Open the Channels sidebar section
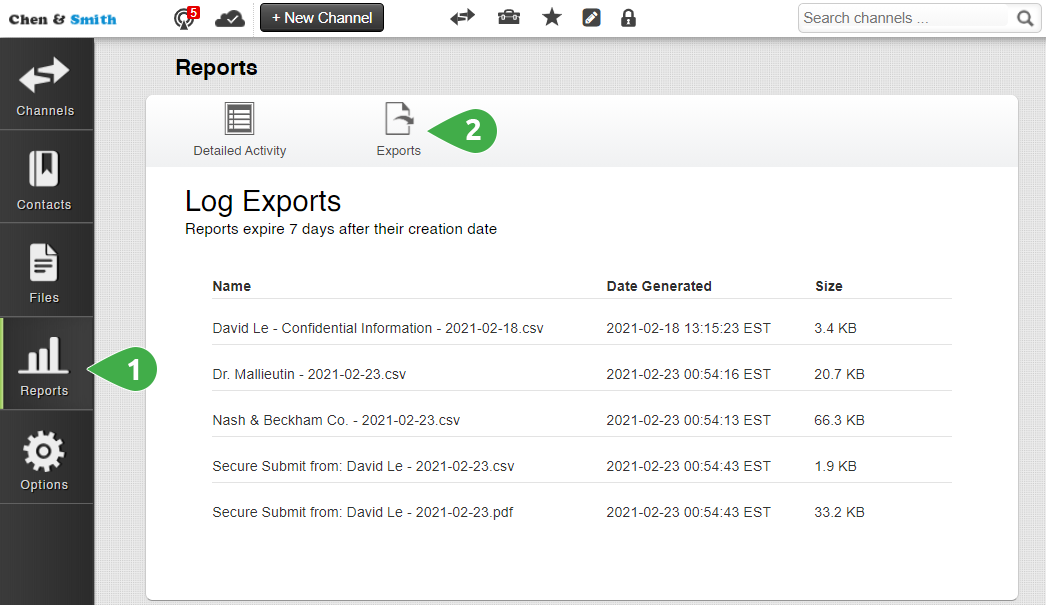The image size is (1046, 605). point(46,85)
